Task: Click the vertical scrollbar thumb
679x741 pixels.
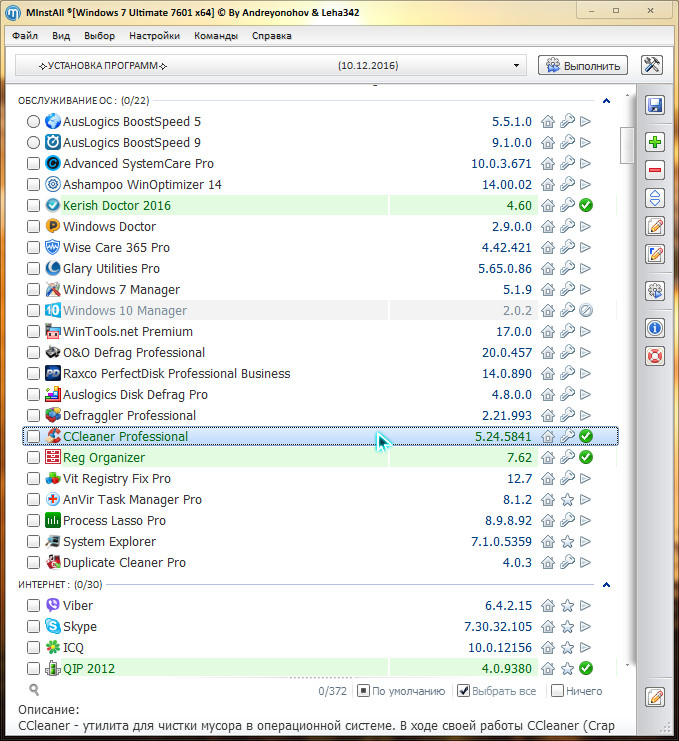Action: point(627,146)
